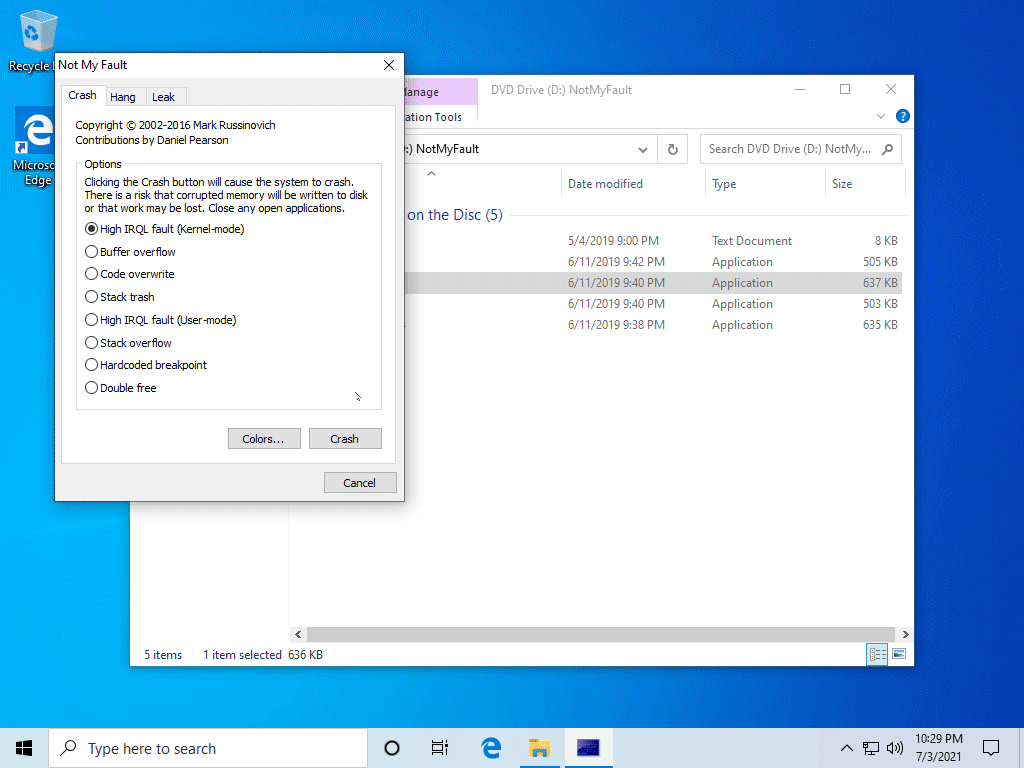The height and width of the screenshot is (768, 1024).
Task: Switch to File Explorer on taskbar
Action: click(x=539, y=748)
